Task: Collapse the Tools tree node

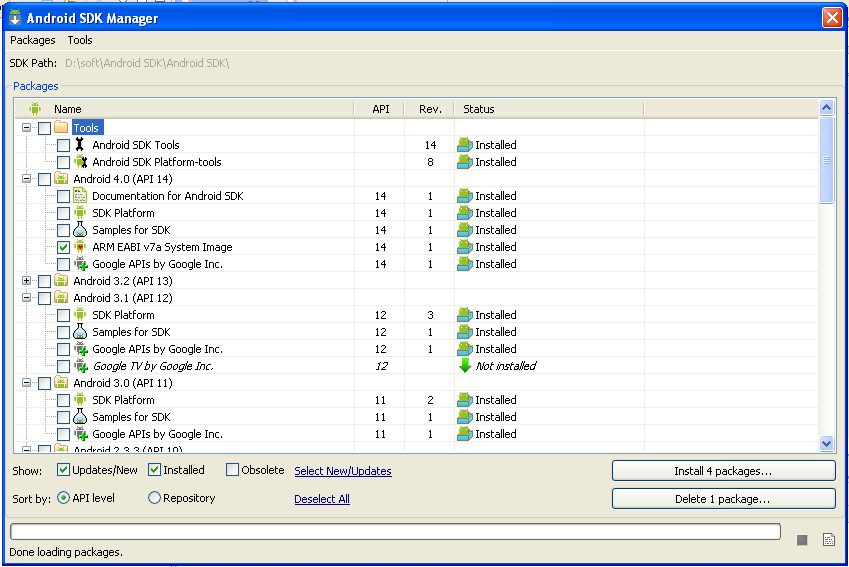Action: click(26, 128)
